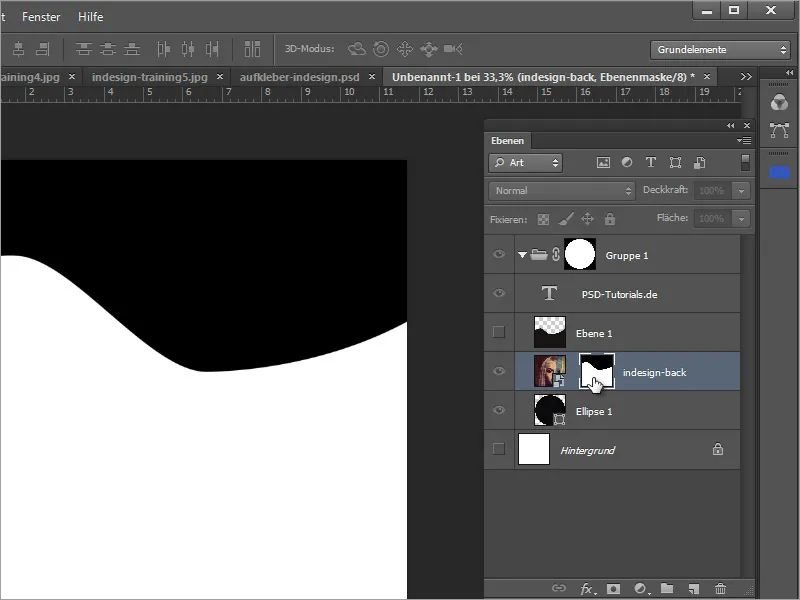Image resolution: width=800 pixels, height=600 pixels.
Task: Select the indesign-back layer mask thumbnail
Action: pos(597,371)
